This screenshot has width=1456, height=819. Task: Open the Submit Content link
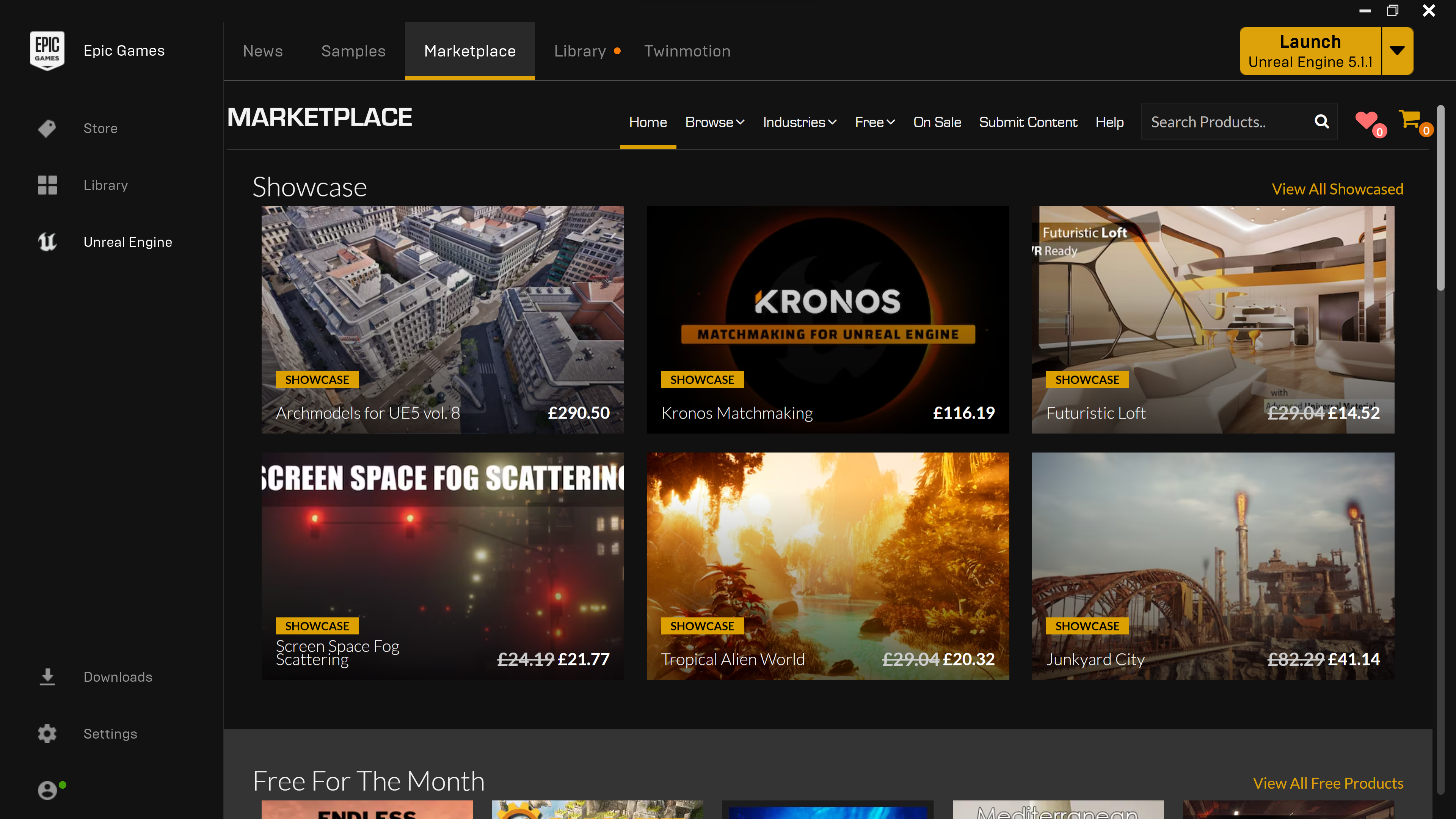1028,122
